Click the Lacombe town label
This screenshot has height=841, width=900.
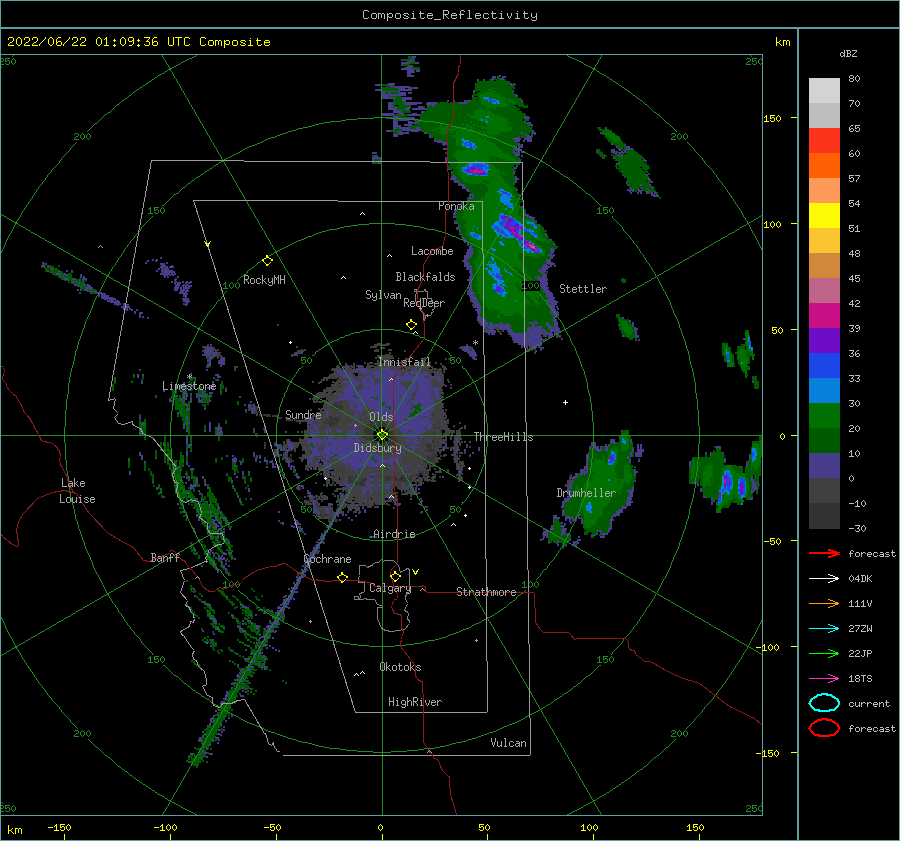tap(432, 251)
